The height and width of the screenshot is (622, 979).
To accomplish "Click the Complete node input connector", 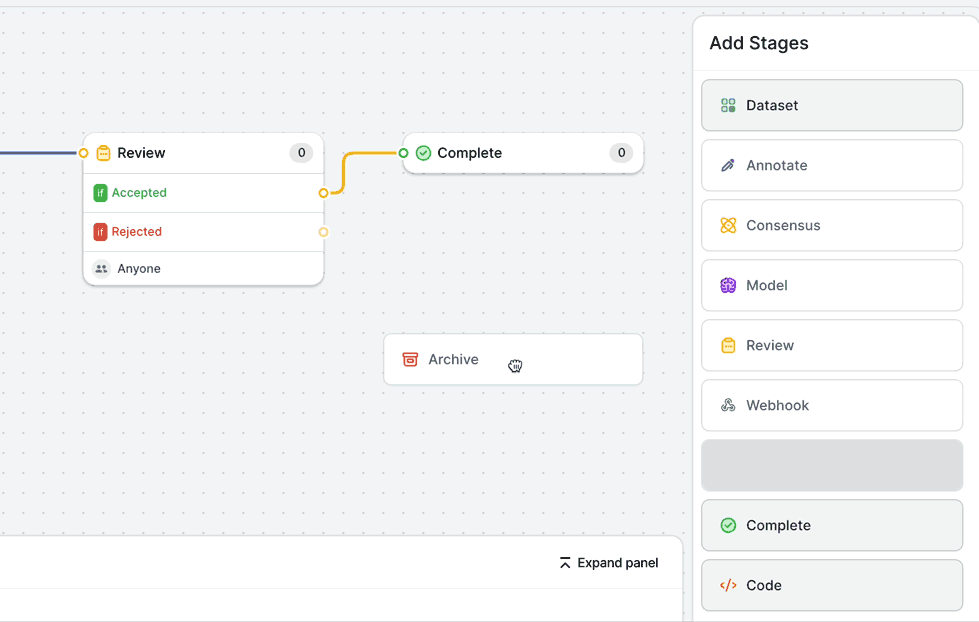I will click(x=403, y=153).
